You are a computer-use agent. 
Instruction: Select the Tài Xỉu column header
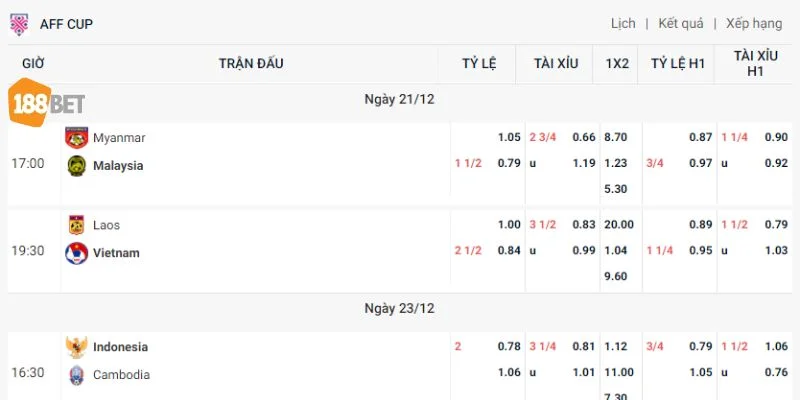[556, 64]
